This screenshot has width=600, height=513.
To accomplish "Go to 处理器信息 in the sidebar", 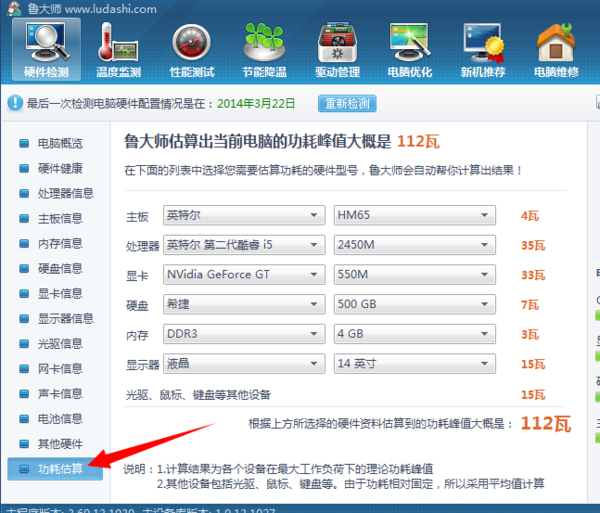I will click(x=66, y=193).
